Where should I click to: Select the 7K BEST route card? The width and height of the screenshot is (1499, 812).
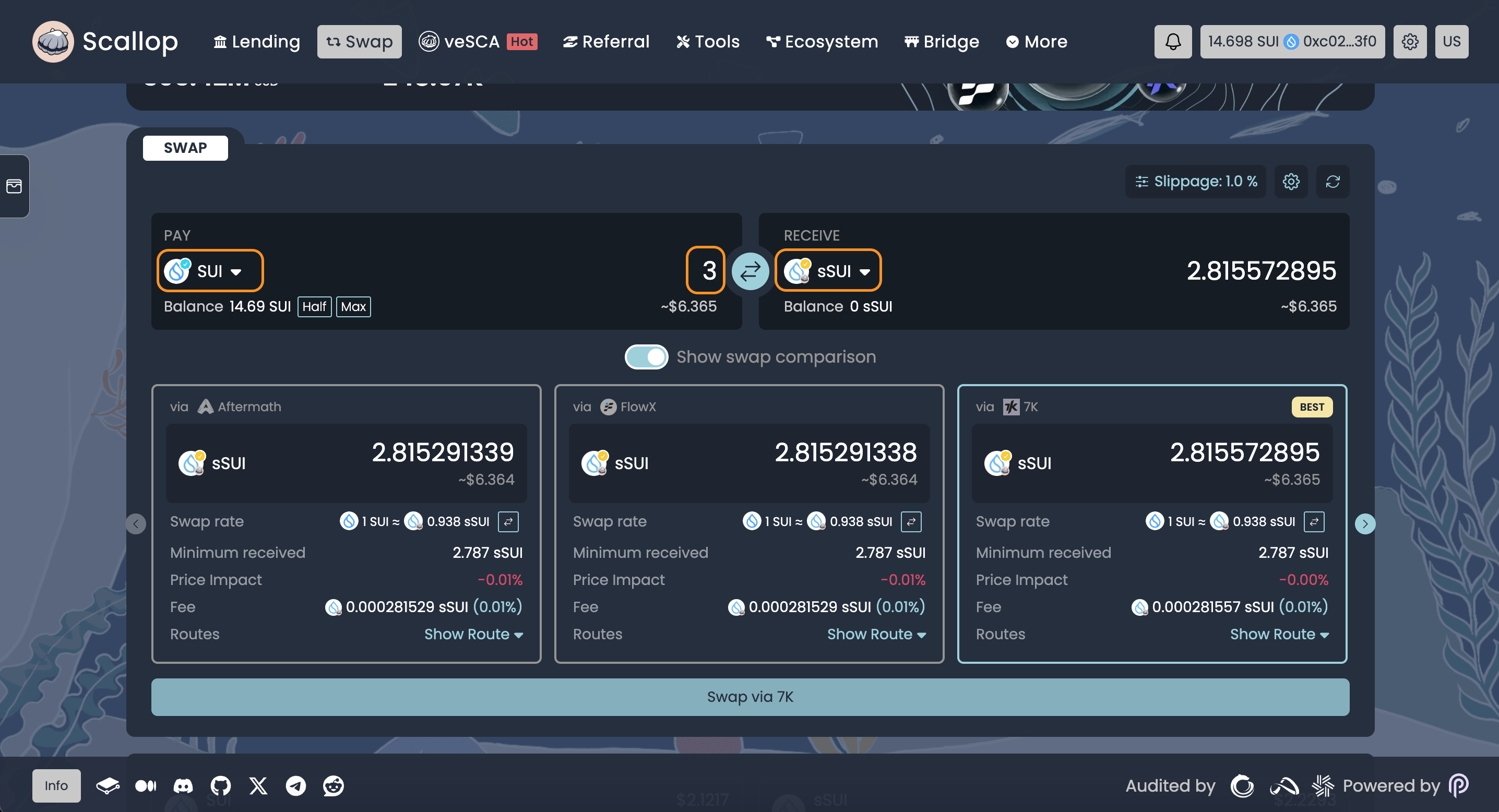coord(1151,523)
